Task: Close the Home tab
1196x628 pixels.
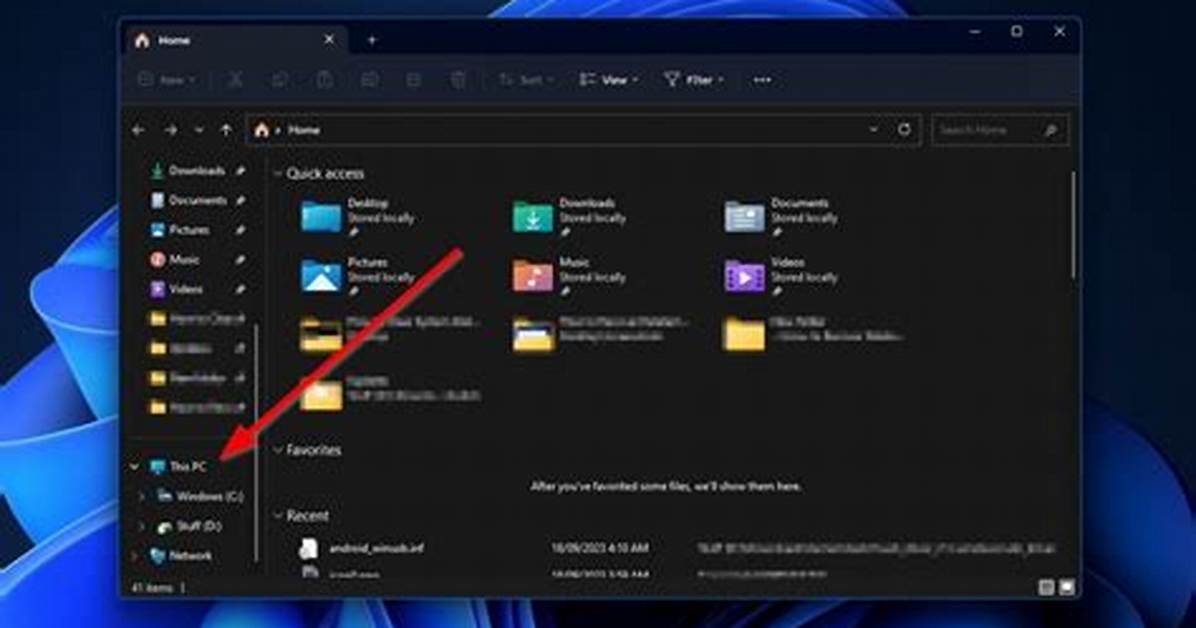Action: pos(329,40)
